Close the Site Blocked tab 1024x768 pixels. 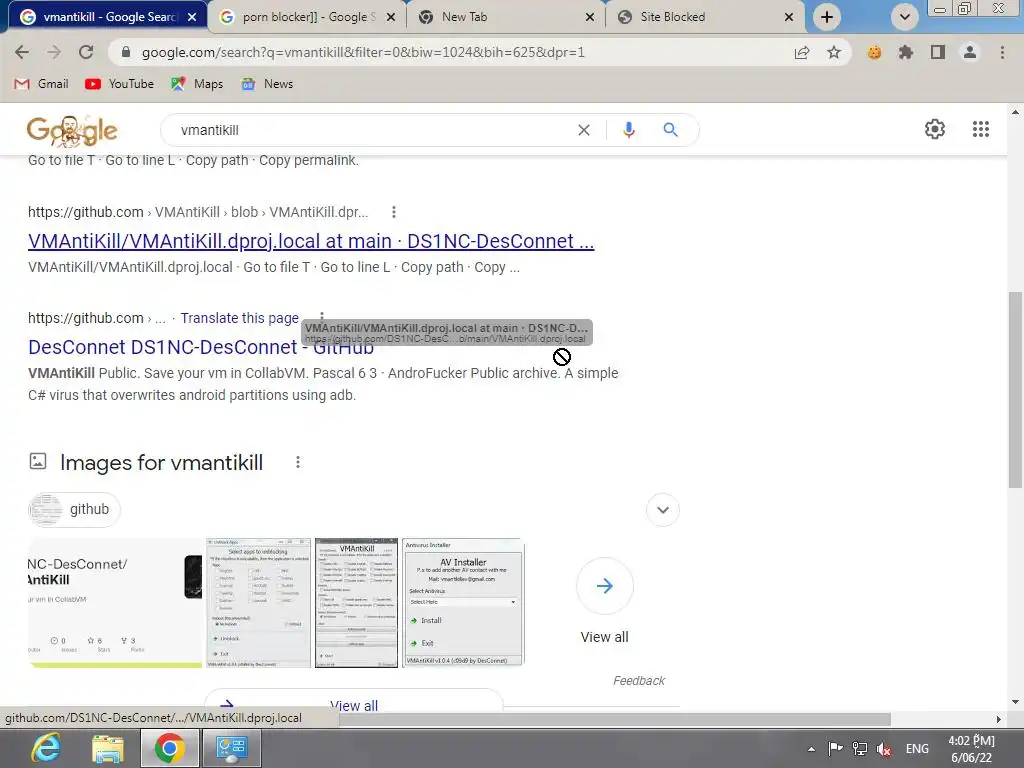coord(789,17)
